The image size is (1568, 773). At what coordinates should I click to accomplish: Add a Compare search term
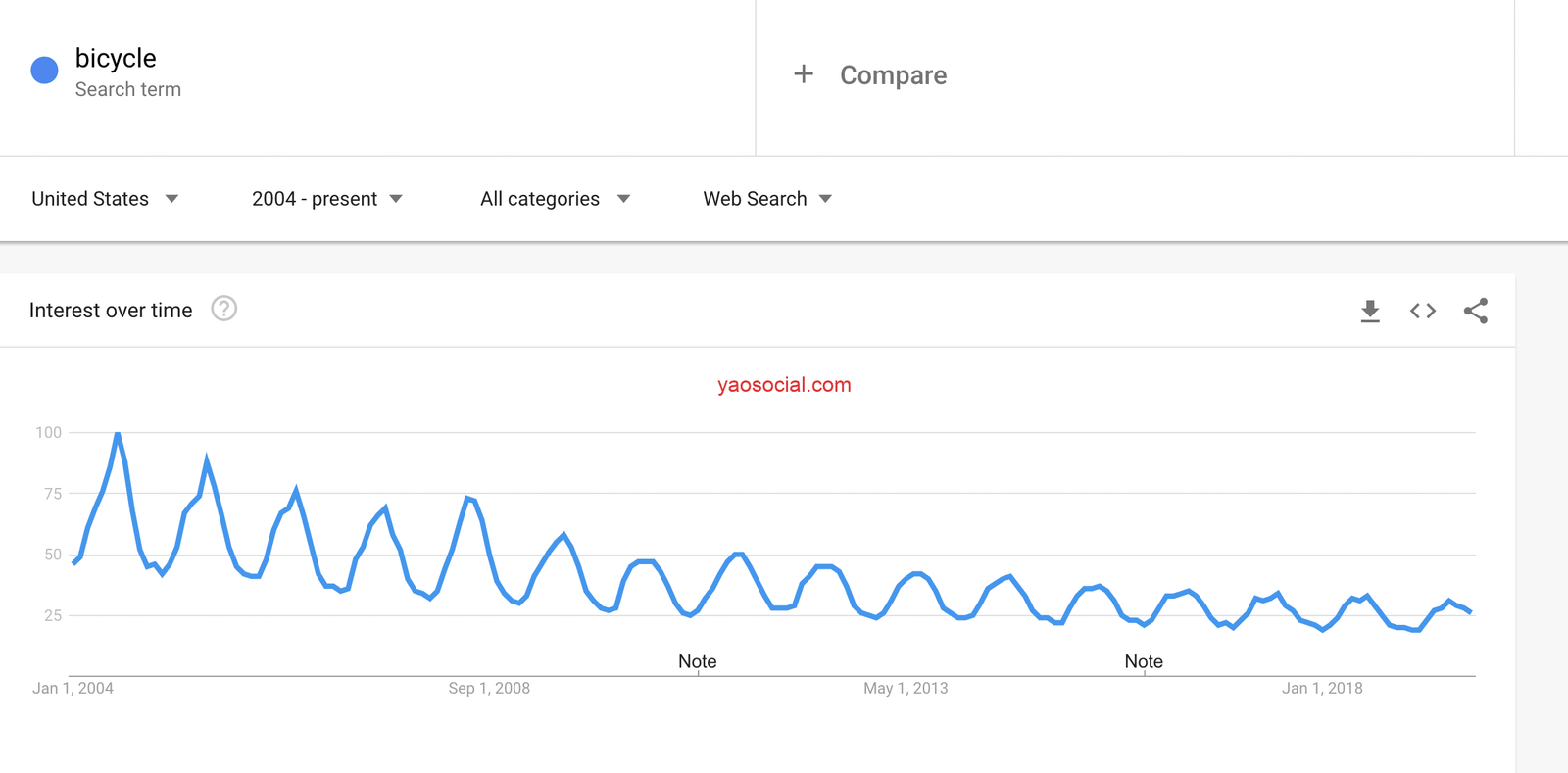tap(893, 75)
